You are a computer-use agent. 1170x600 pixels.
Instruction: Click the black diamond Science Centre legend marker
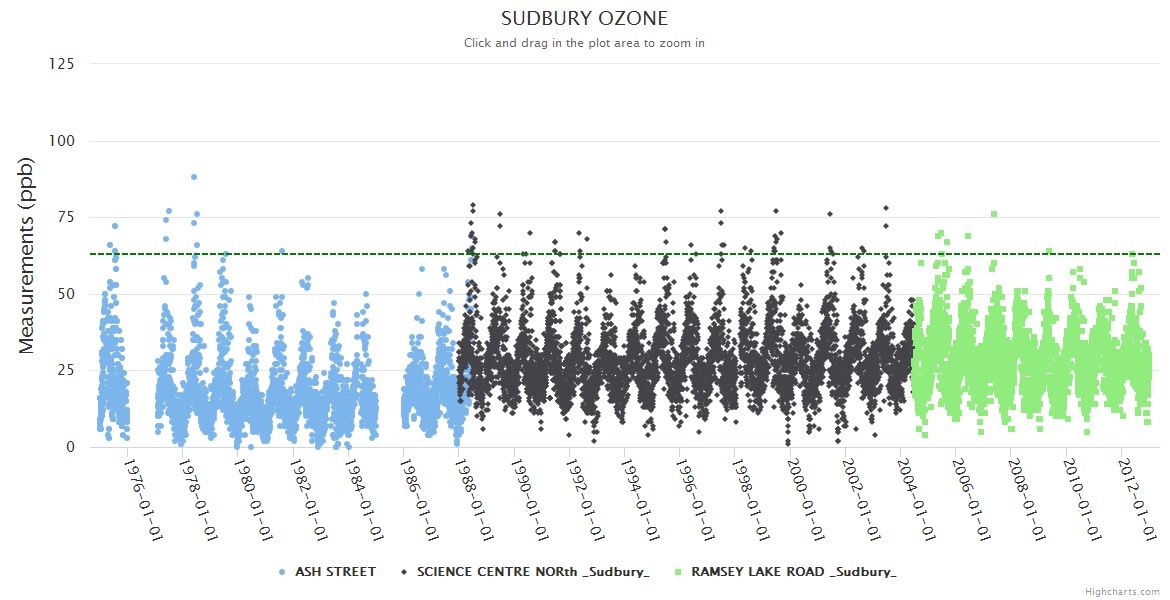(x=404, y=572)
